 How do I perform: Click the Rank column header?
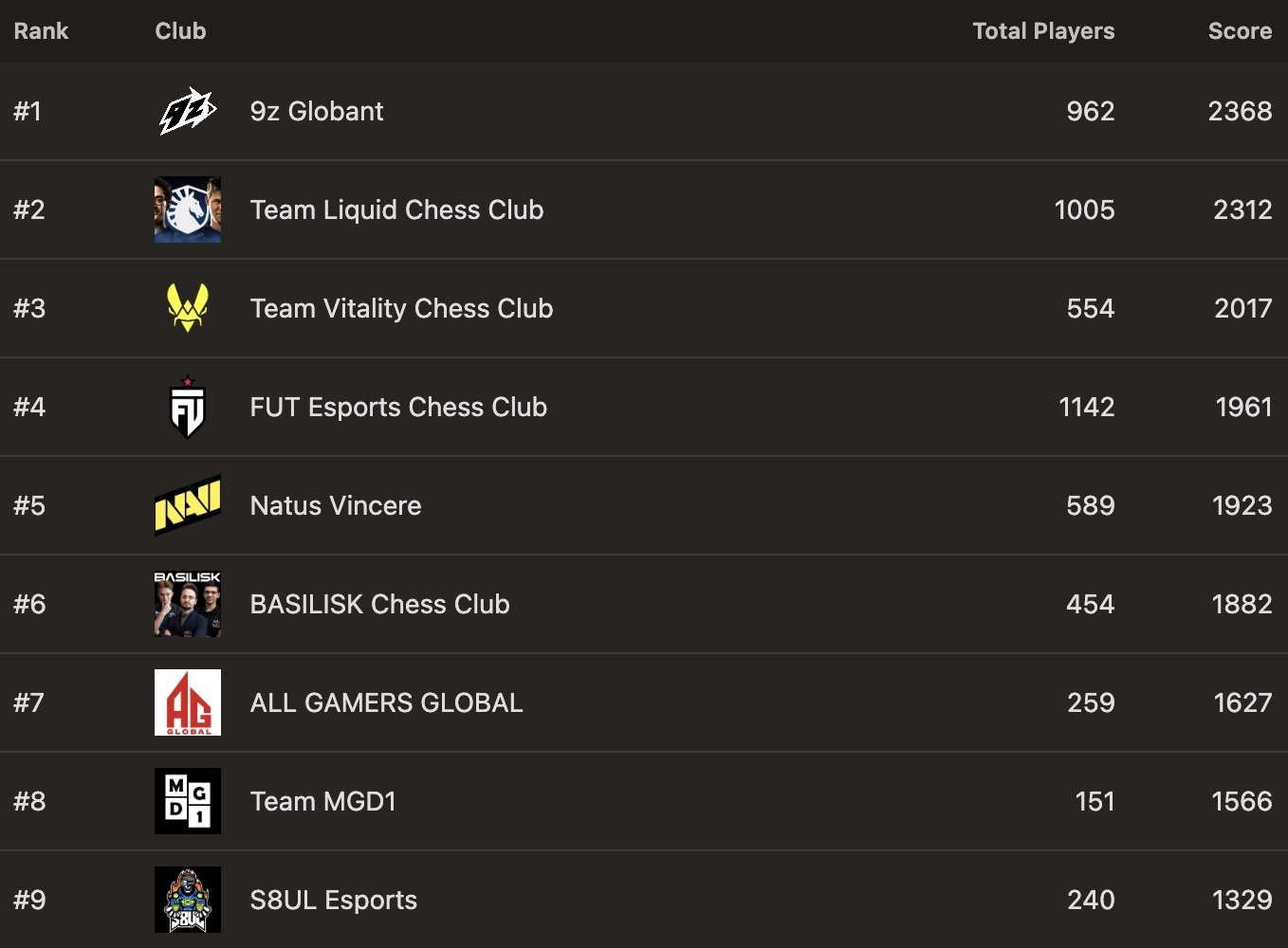[41, 31]
